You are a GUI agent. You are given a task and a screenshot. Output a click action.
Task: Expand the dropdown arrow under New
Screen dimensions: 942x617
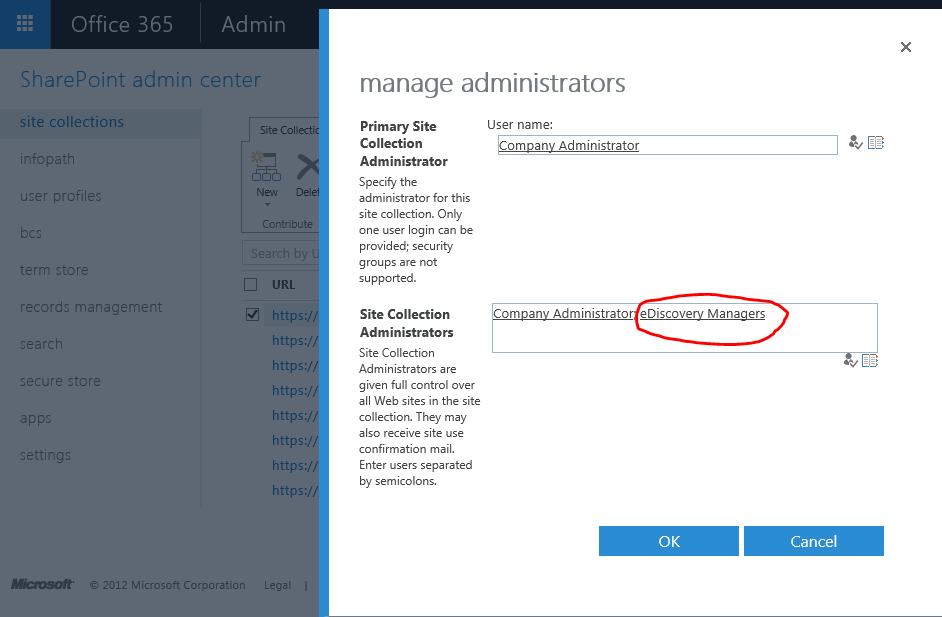[x=267, y=205]
